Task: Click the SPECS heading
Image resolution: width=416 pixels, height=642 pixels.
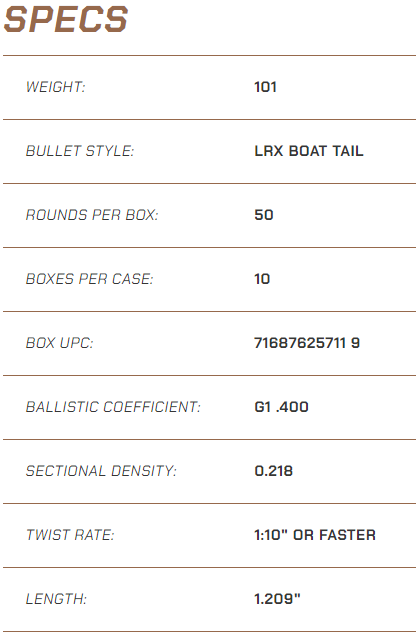Action: pyautogui.click(x=66, y=19)
